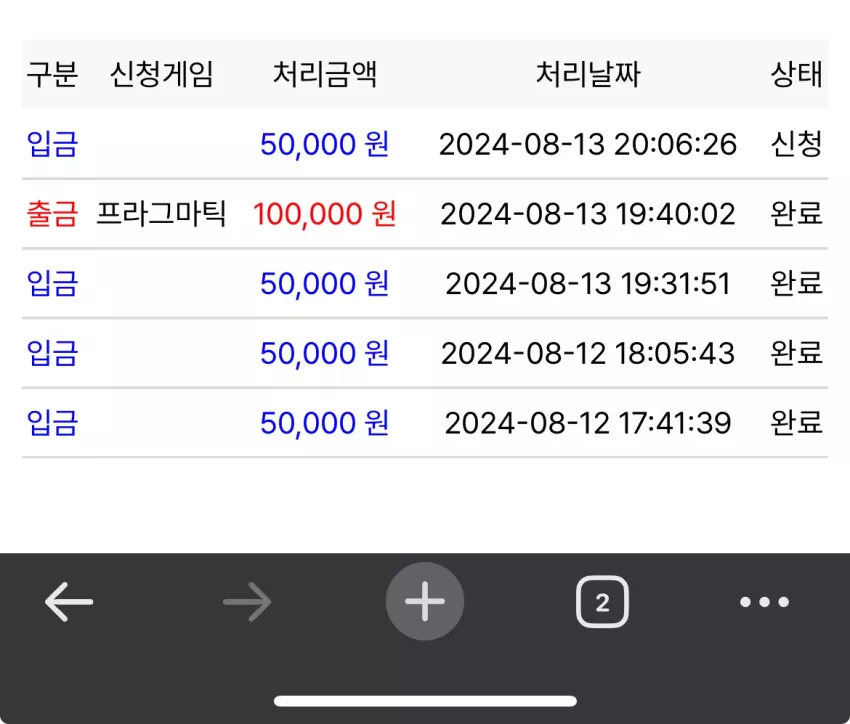850x724 pixels.
Task: Click the 신청 status in first row
Action: pyautogui.click(x=797, y=144)
